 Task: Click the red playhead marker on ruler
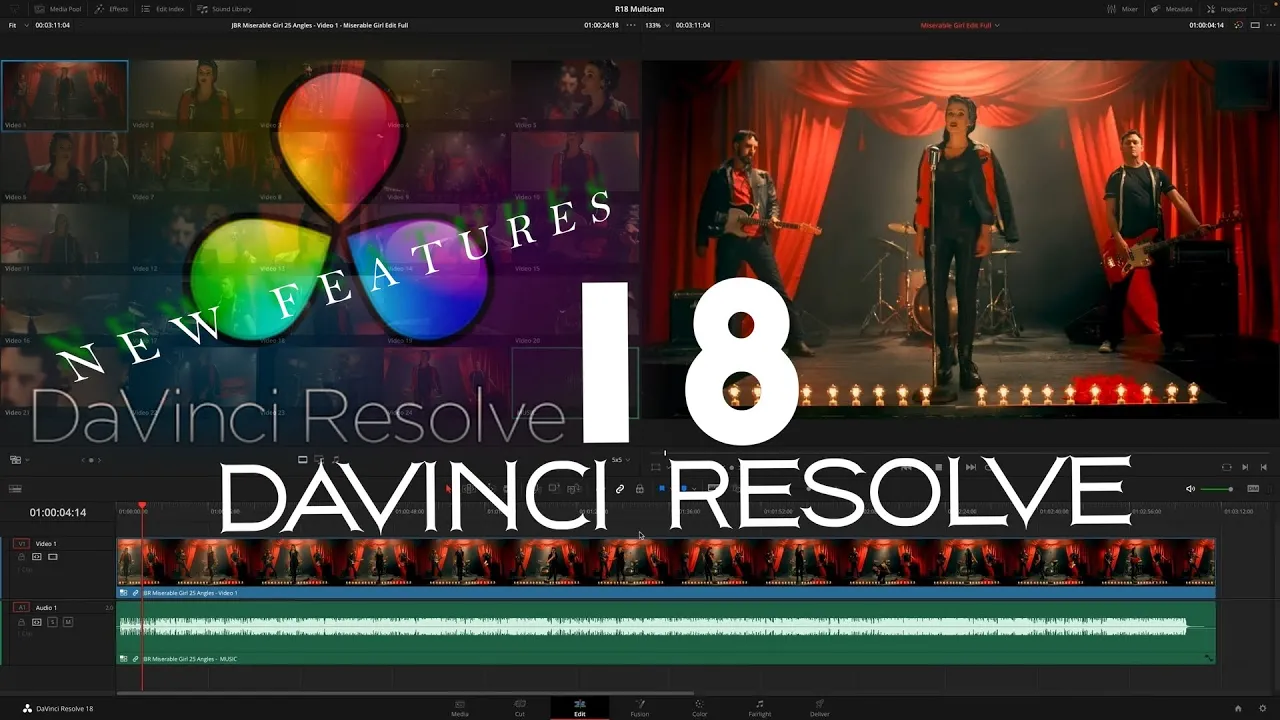click(142, 507)
